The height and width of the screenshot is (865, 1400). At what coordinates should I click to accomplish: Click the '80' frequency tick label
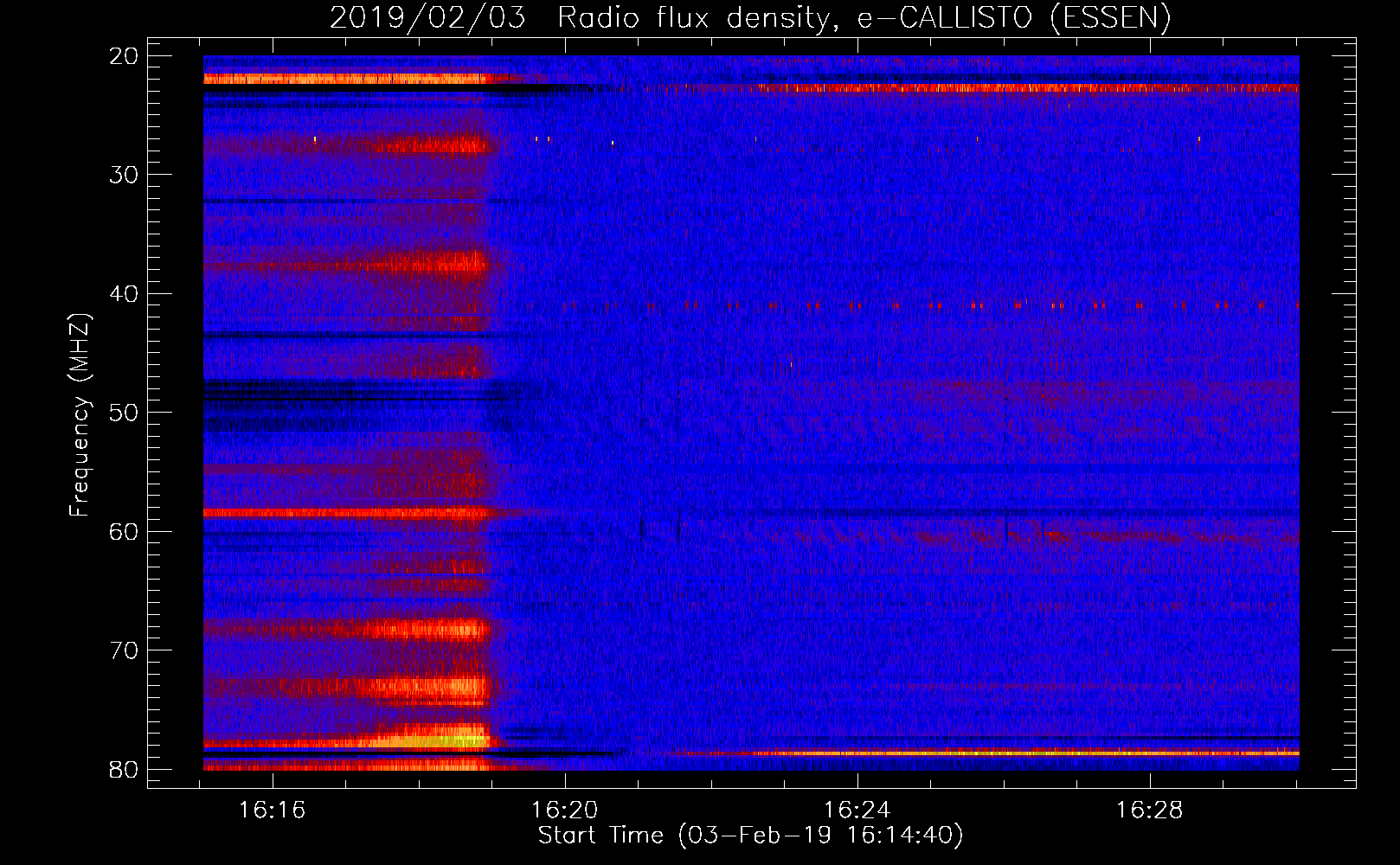124,769
